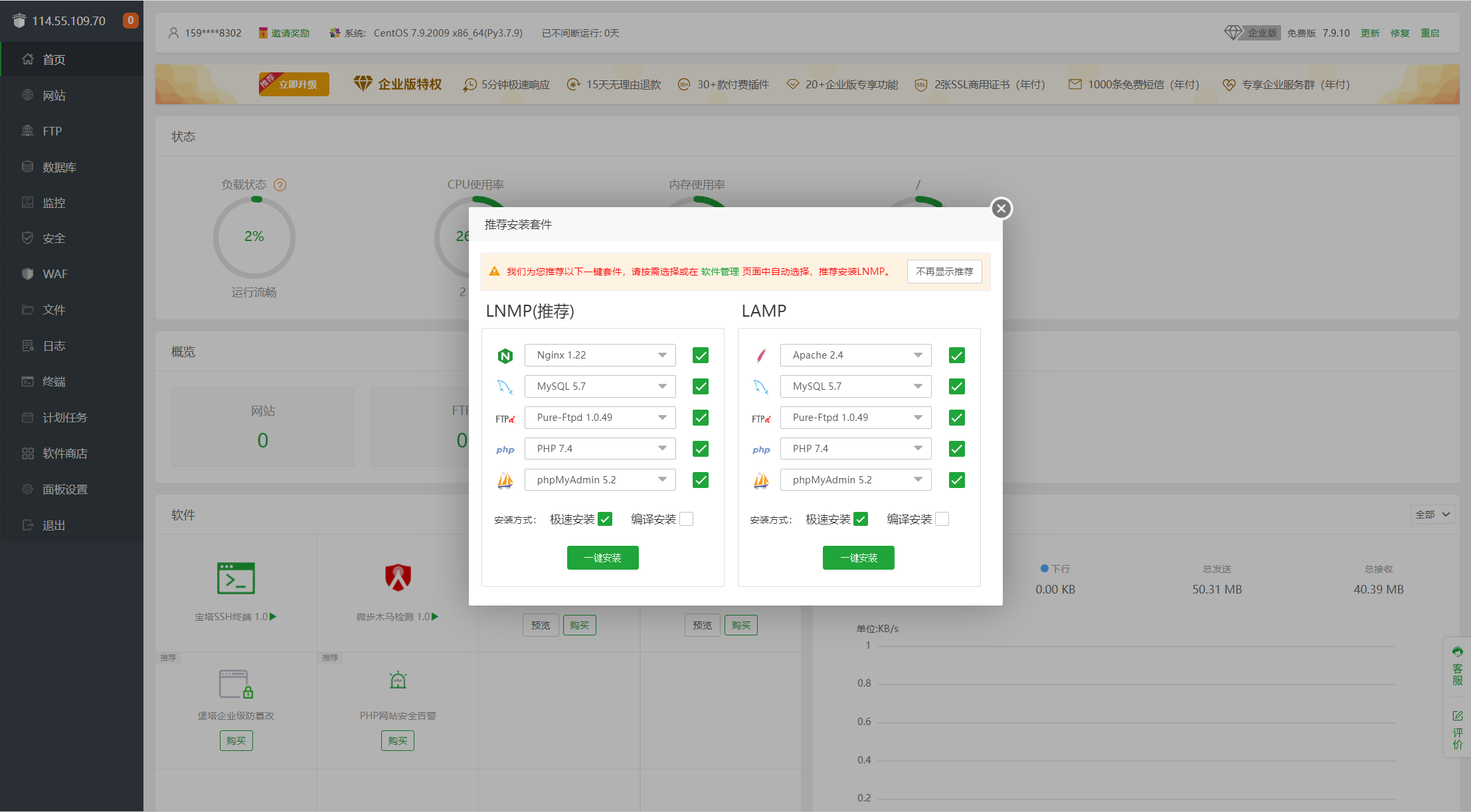Click the php icon in LAMP column

tap(761, 449)
